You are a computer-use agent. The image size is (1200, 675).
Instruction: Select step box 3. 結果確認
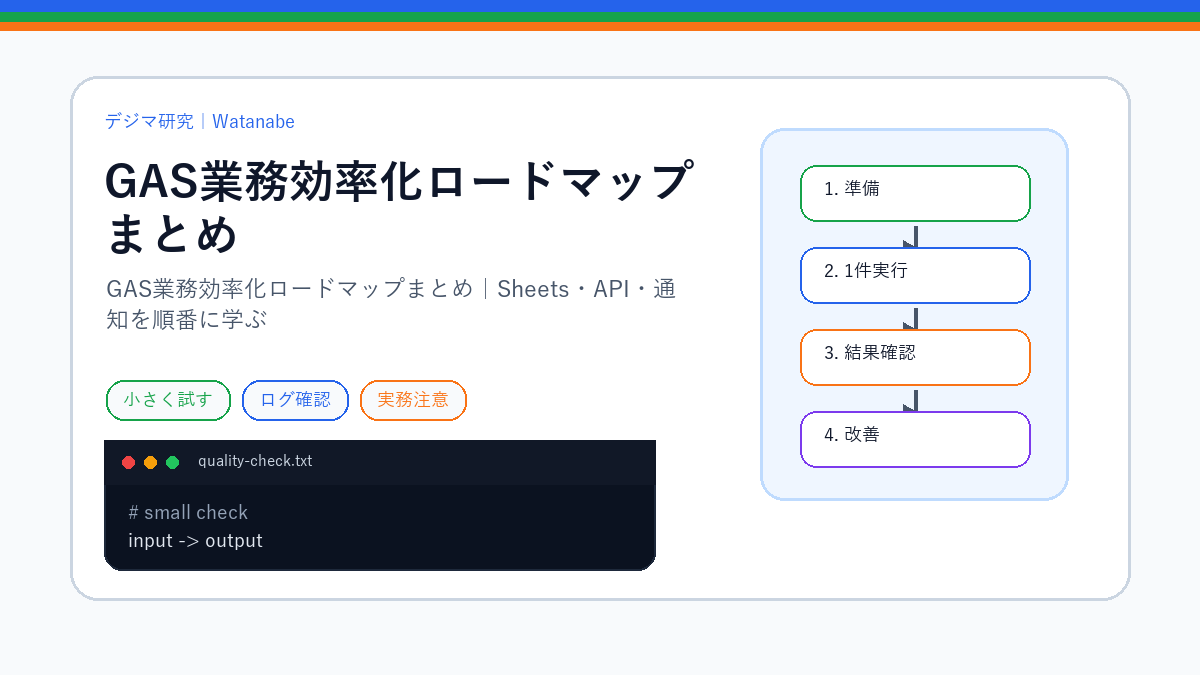click(x=915, y=357)
